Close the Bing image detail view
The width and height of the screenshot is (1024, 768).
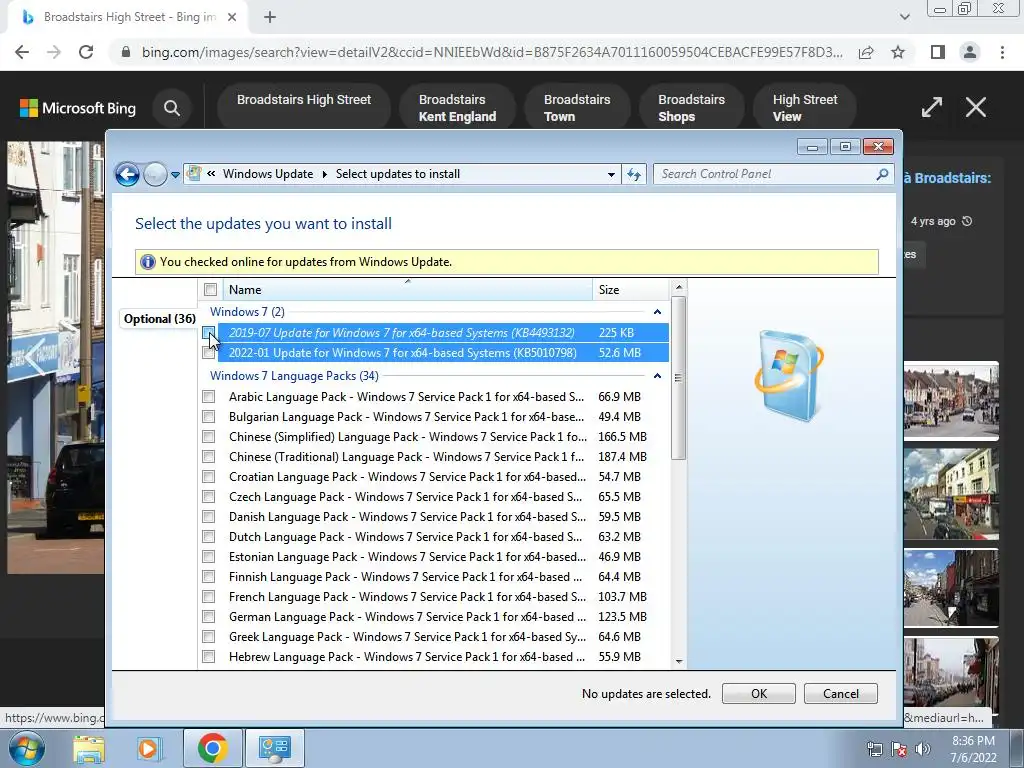coord(976,107)
